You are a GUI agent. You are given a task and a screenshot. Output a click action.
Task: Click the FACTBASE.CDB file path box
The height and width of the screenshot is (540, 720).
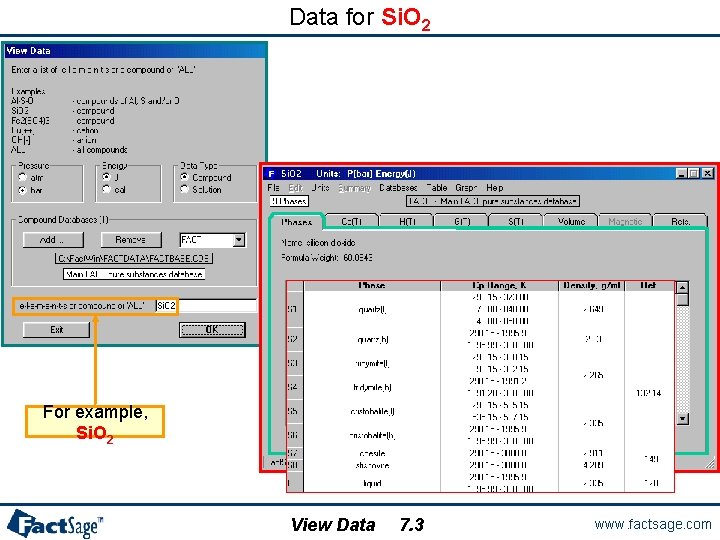134,259
